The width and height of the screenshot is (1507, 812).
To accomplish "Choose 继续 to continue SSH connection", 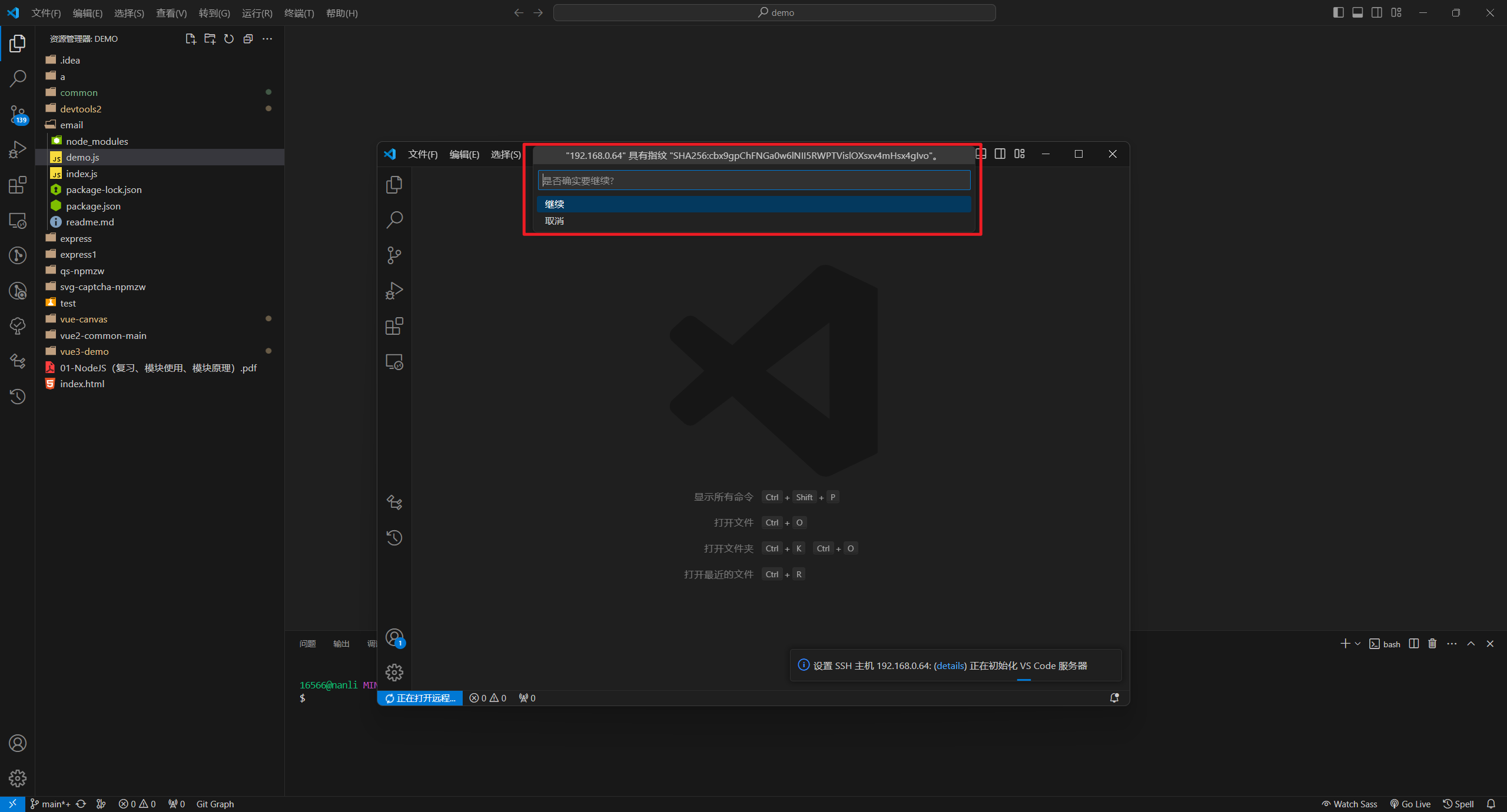I will pyautogui.click(x=753, y=204).
